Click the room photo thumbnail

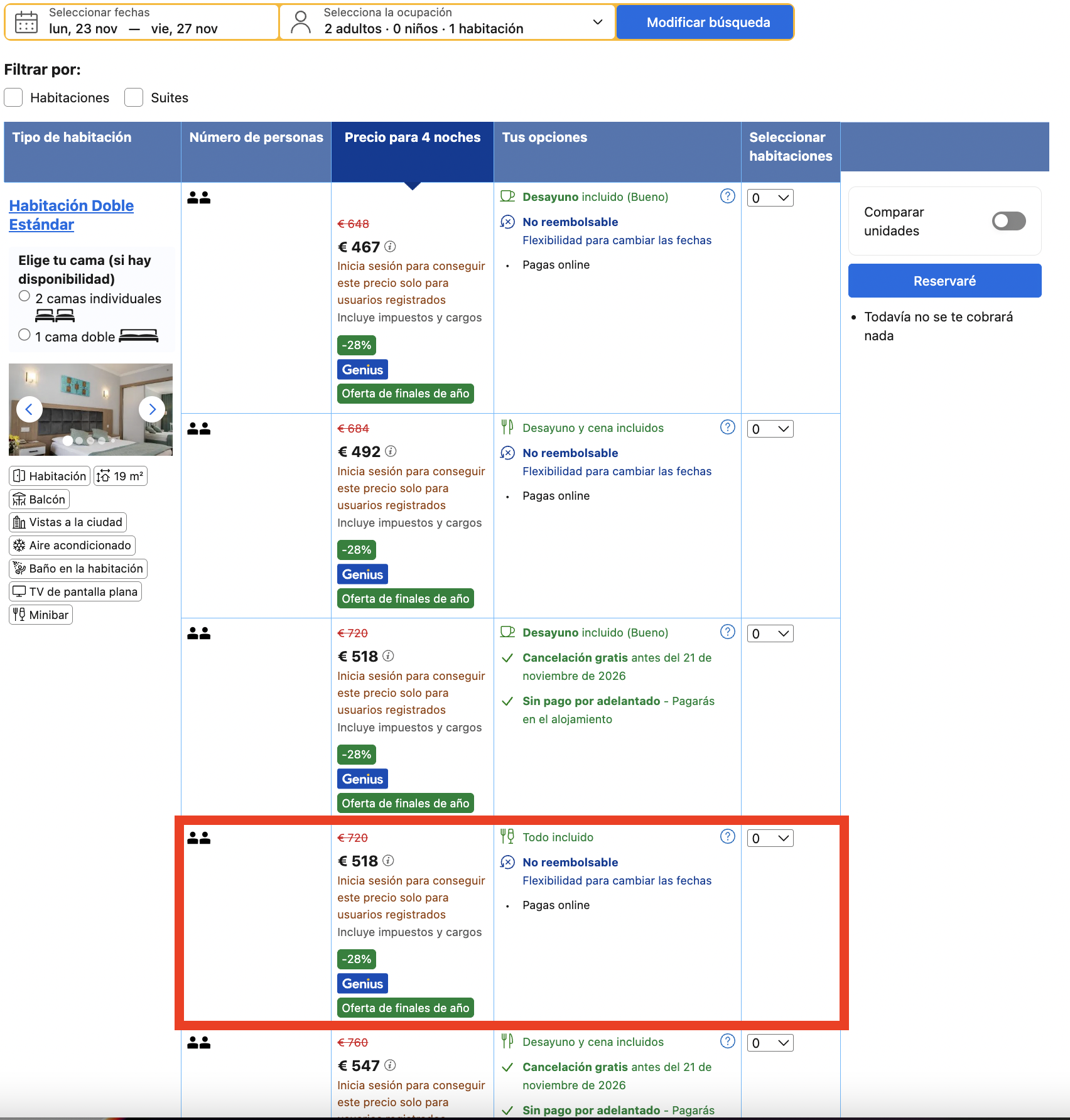[x=90, y=409]
